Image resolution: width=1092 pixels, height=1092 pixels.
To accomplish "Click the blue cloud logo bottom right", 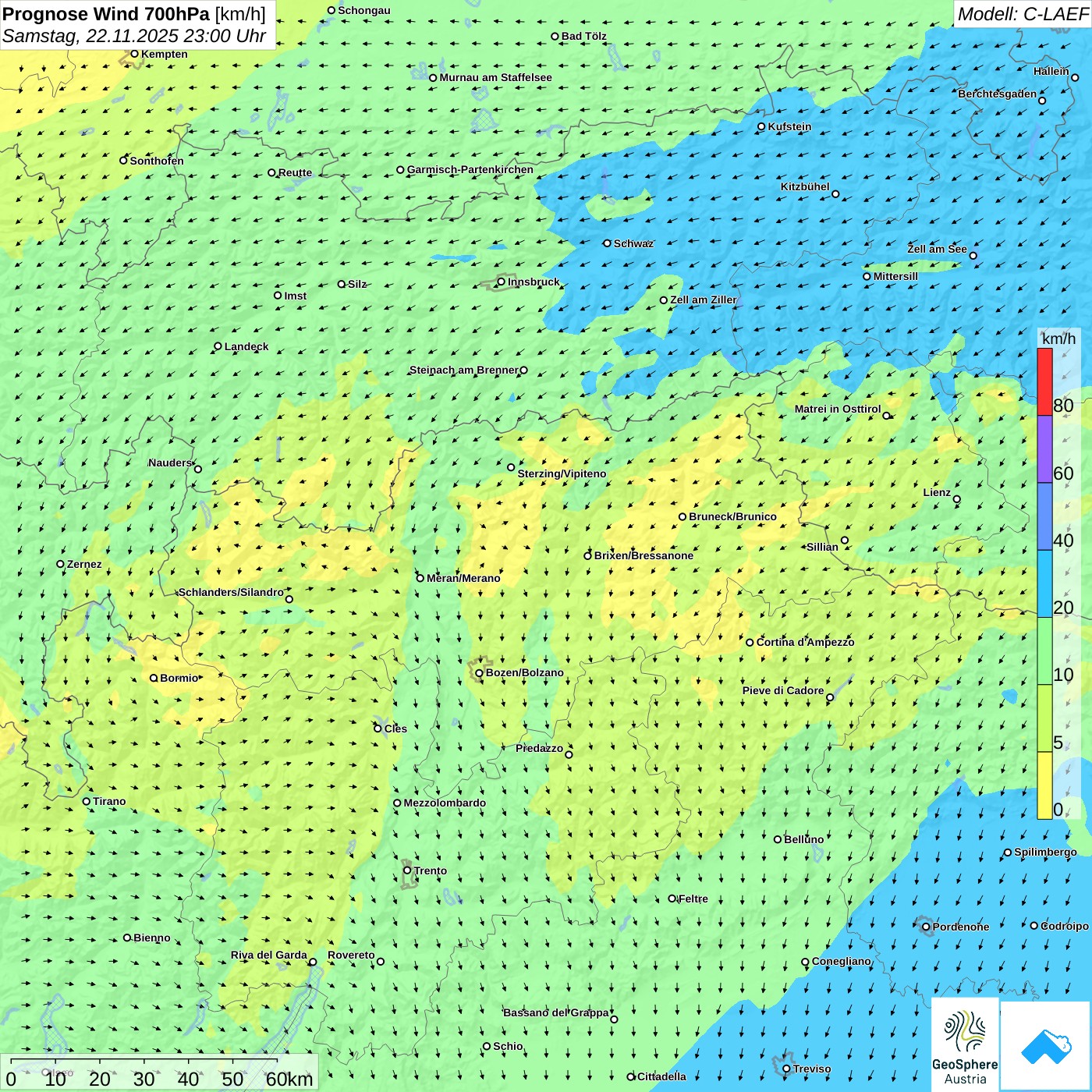I will (1046, 1046).
